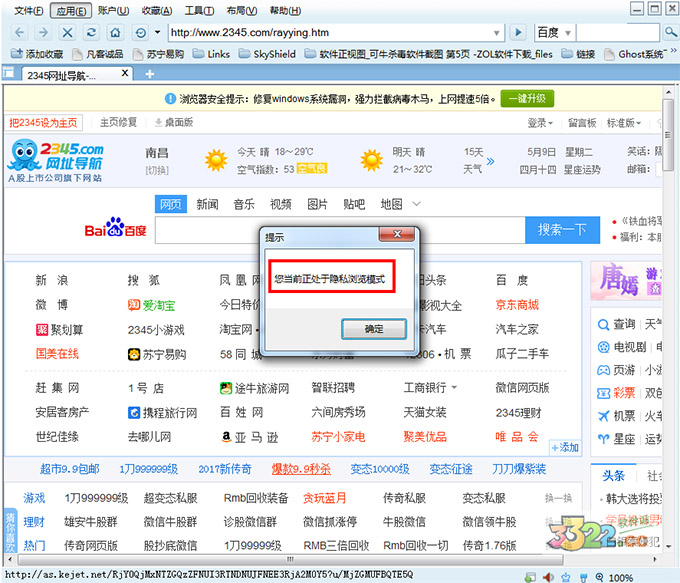Click the 桌面版 download link
The height and width of the screenshot is (583, 680).
(x=174, y=123)
